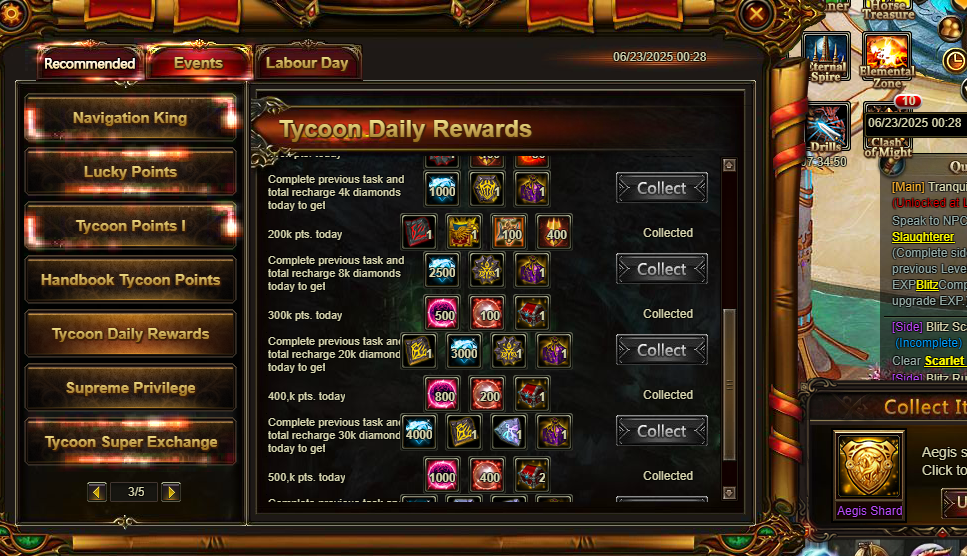Click the scrollbar up arrow in rewards list

coord(729,165)
